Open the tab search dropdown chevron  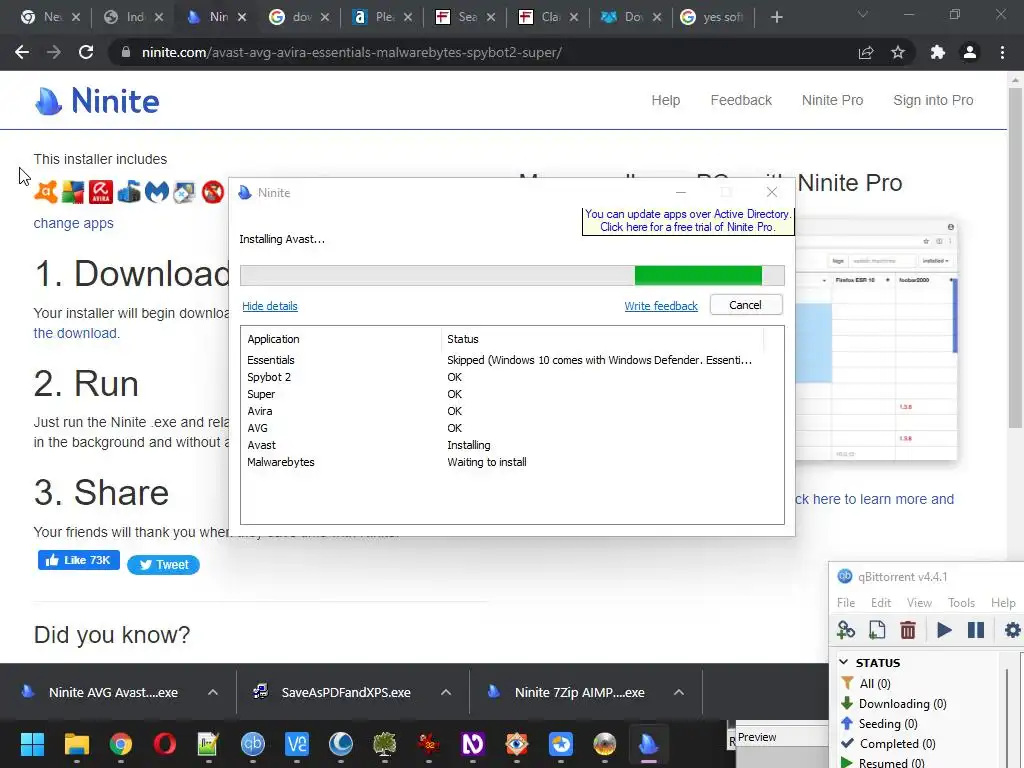pos(863,14)
